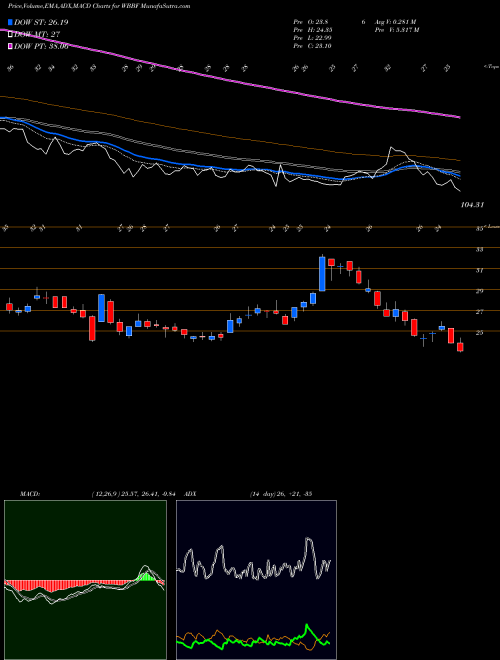Click the 35 price axis label
500x660 pixels.
[x=479, y=229]
